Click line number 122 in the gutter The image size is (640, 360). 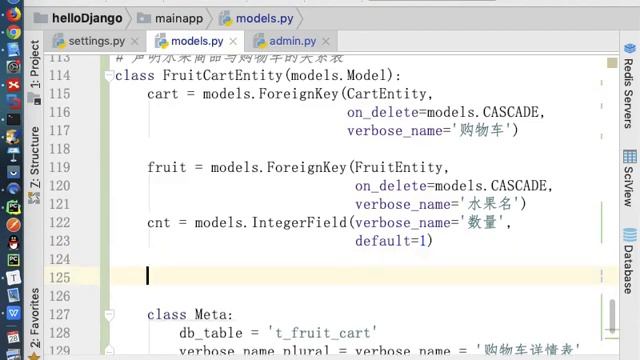60,222
